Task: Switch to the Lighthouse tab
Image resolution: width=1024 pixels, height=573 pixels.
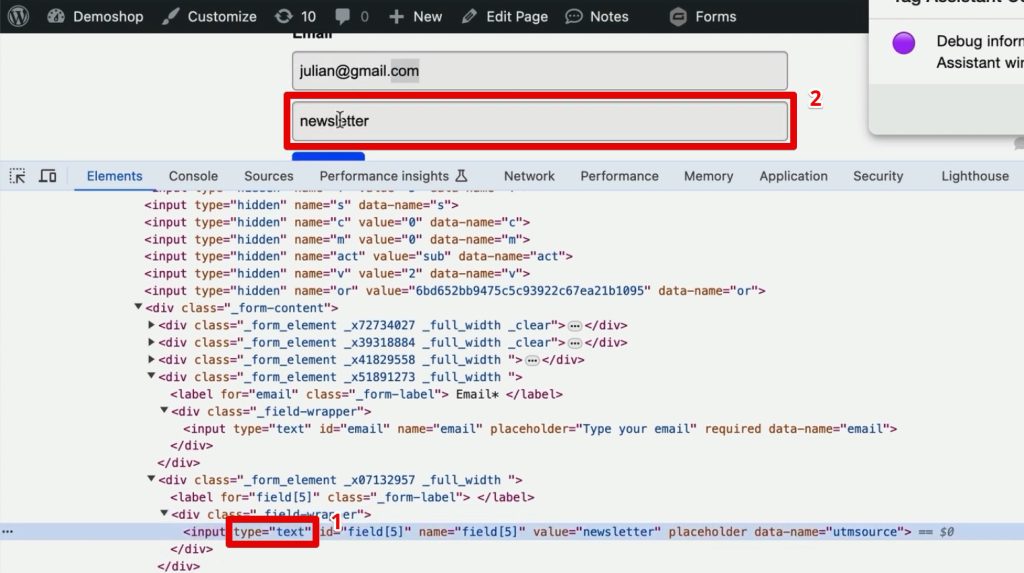Action: click(975, 176)
